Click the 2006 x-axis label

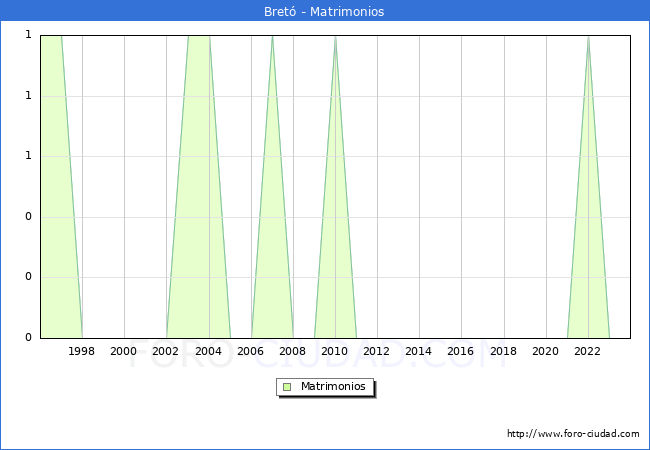[x=250, y=351]
